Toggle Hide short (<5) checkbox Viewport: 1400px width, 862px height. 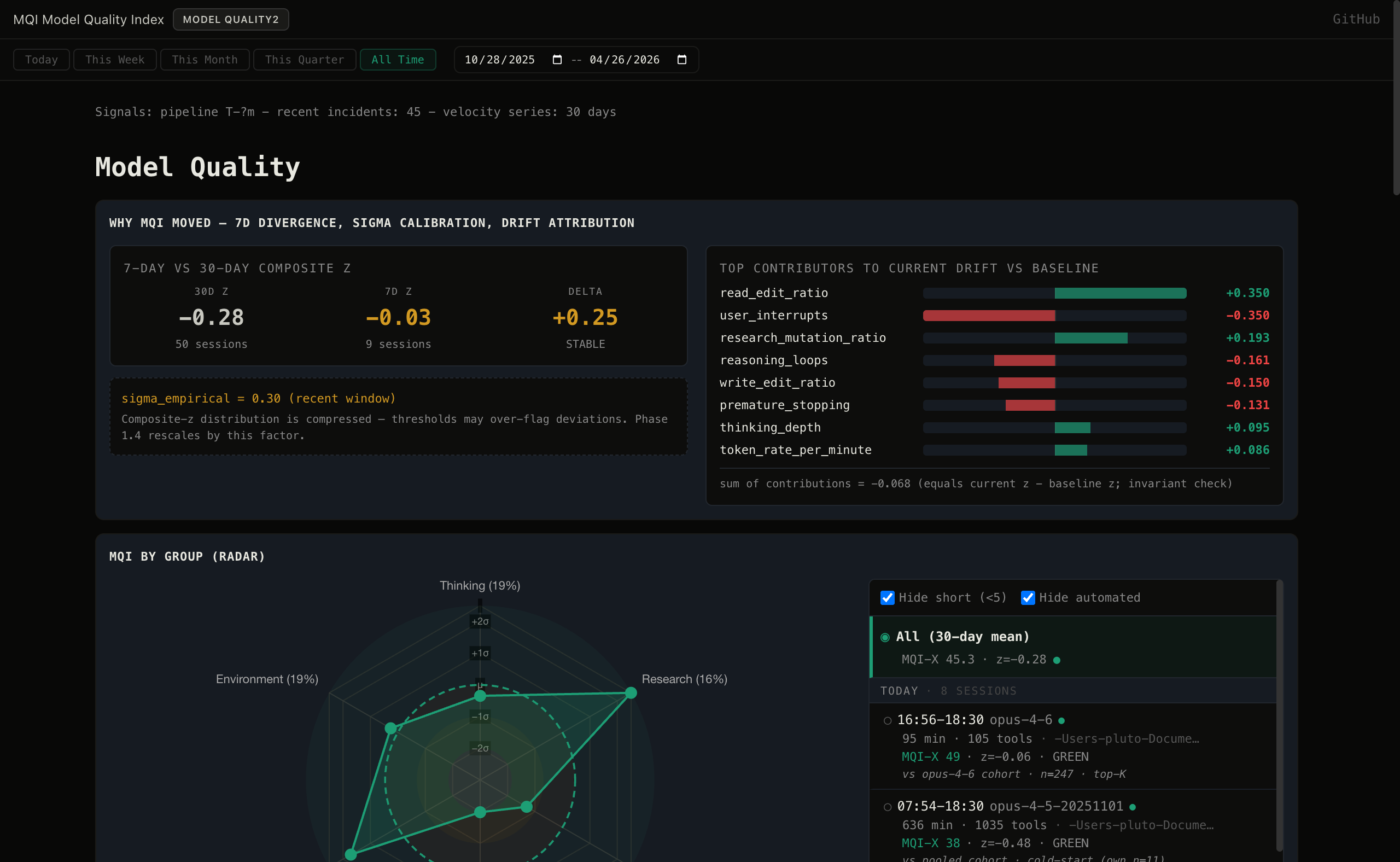pyautogui.click(x=888, y=597)
